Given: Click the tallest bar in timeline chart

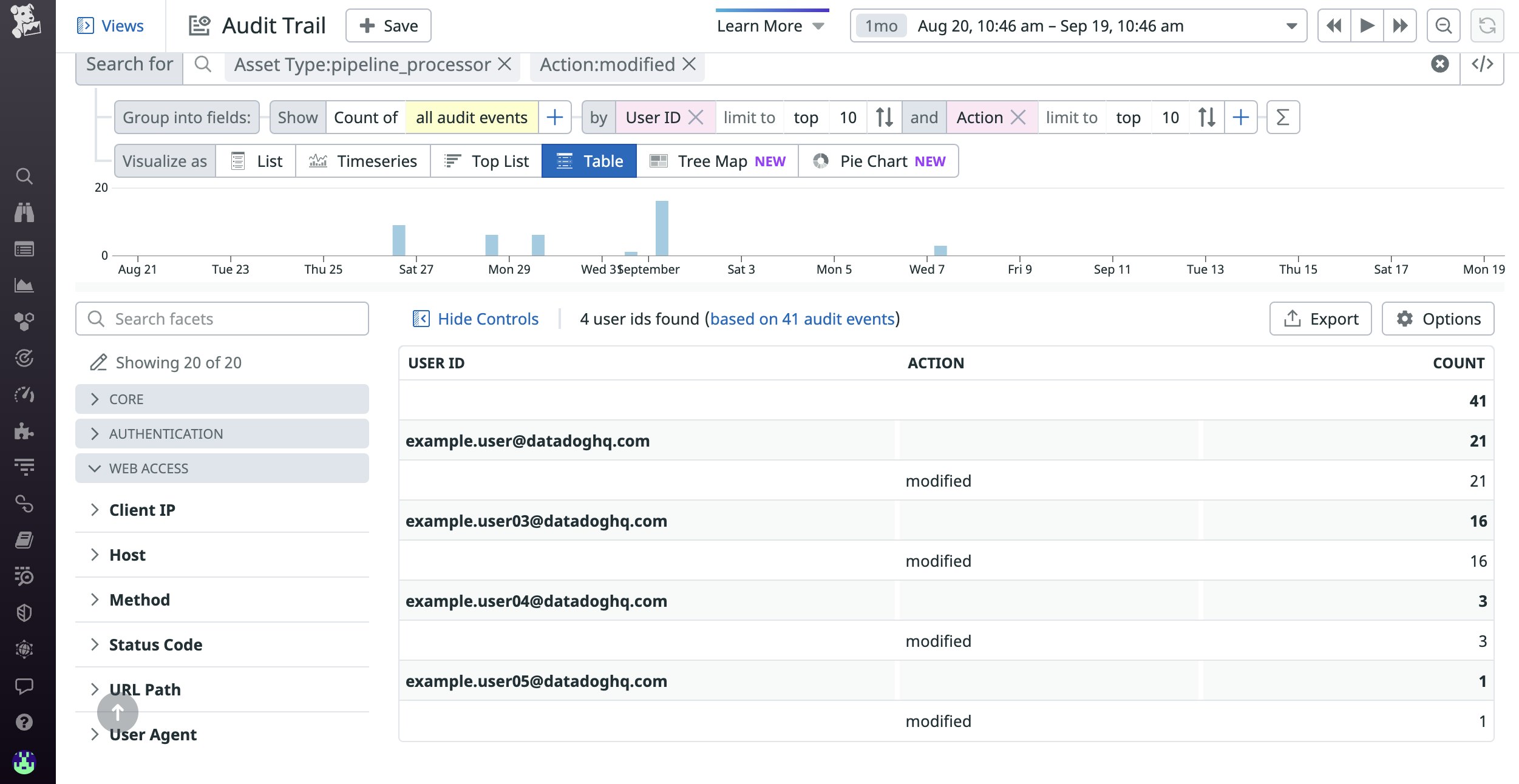Looking at the screenshot, I should (662, 228).
